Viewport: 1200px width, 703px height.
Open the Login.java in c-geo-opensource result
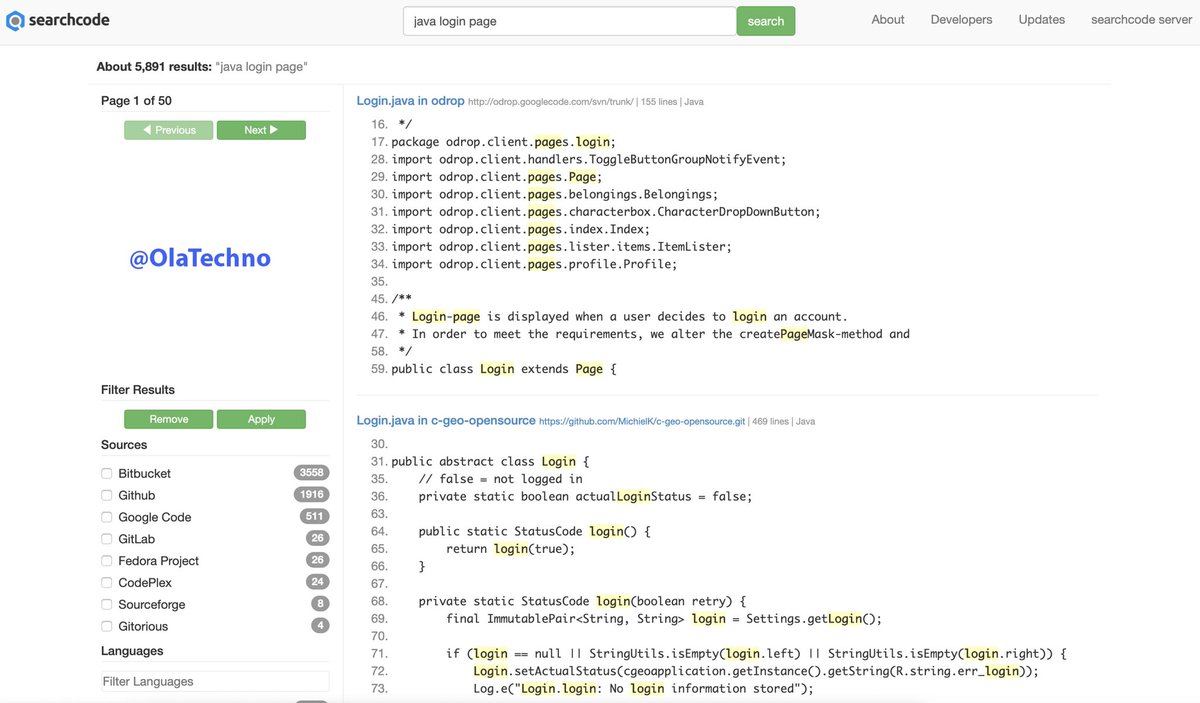tap(446, 421)
